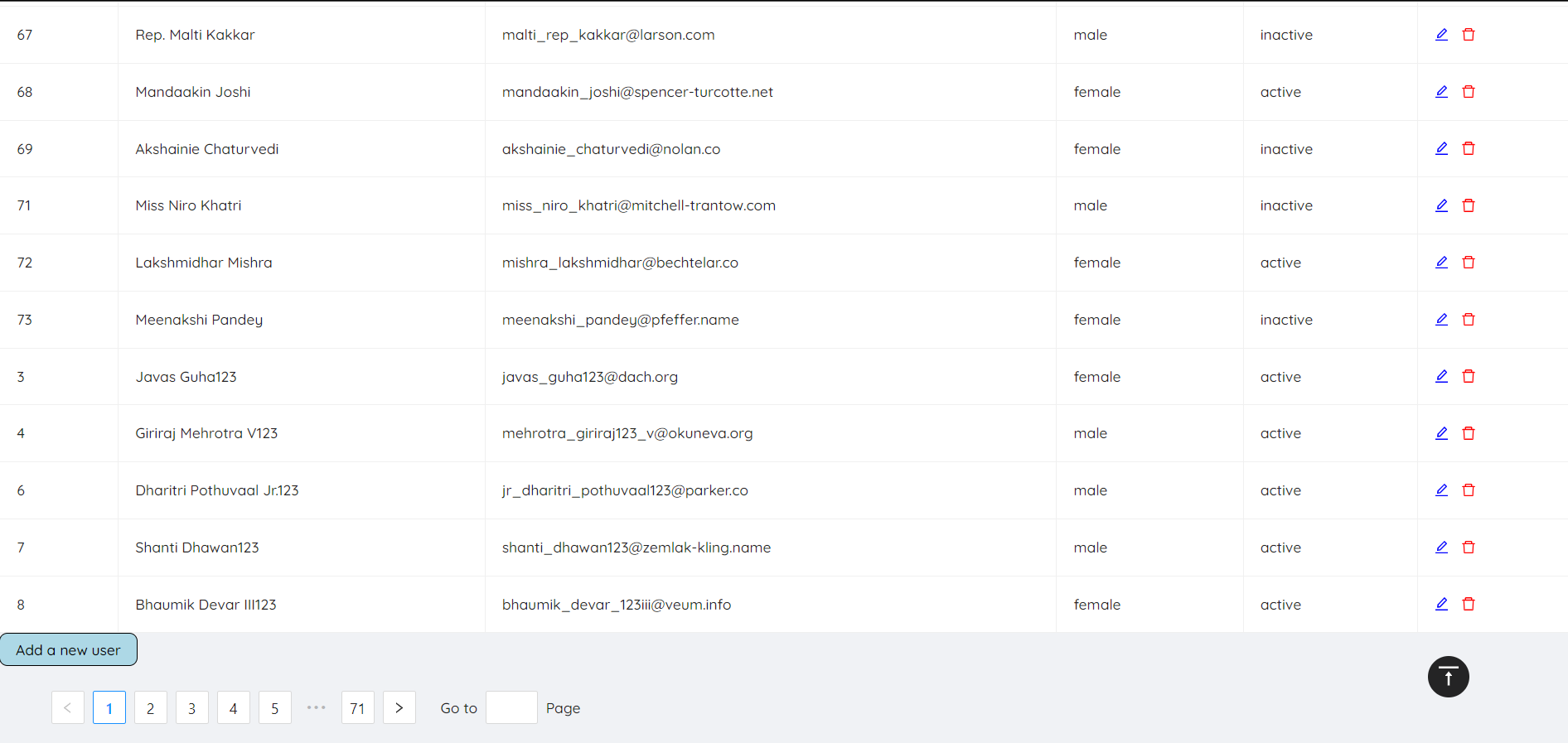Click the previous page chevron
1568x743 pixels.
[67, 707]
